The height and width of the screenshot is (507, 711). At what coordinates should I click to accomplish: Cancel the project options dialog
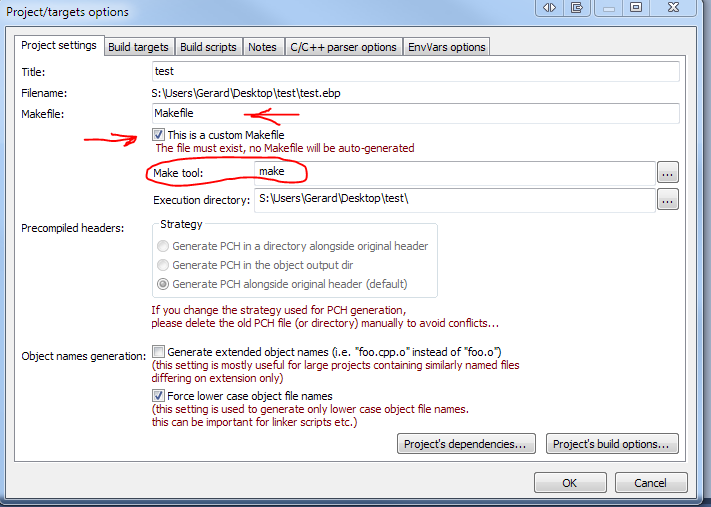pyautogui.click(x=651, y=483)
